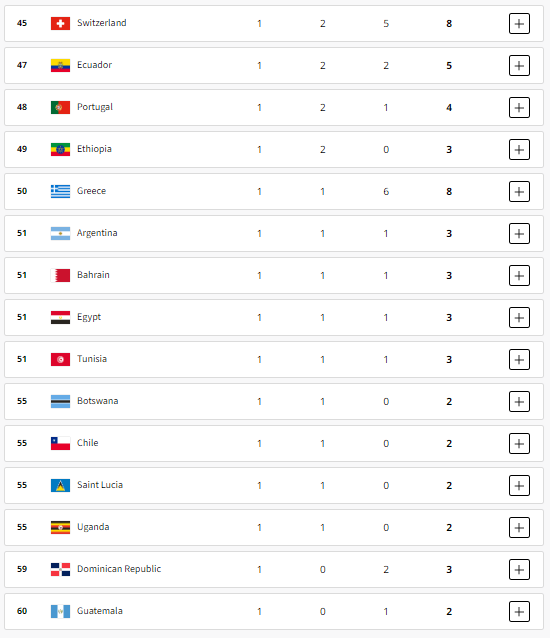Show Chile's medal breakdown
Image resolution: width=550 pixels, height=638 pixels.
click(x=519, y=444)
